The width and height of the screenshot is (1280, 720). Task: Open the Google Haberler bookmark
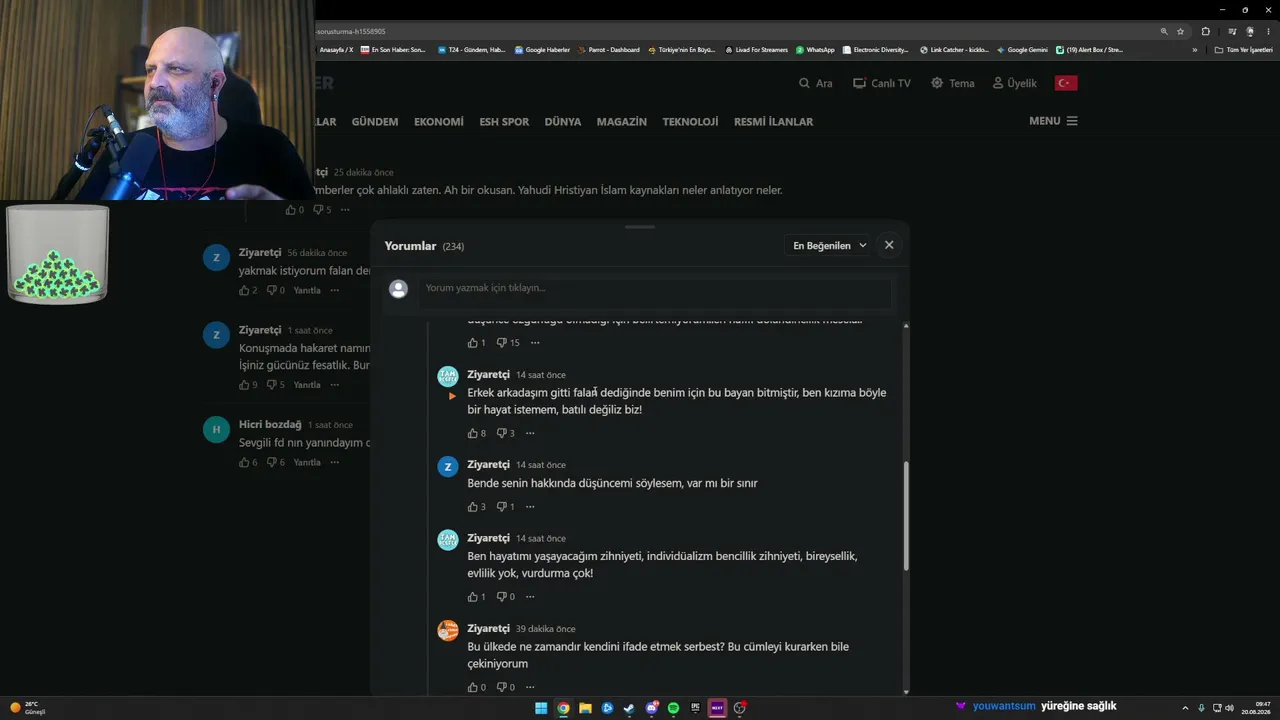point(542,50)
